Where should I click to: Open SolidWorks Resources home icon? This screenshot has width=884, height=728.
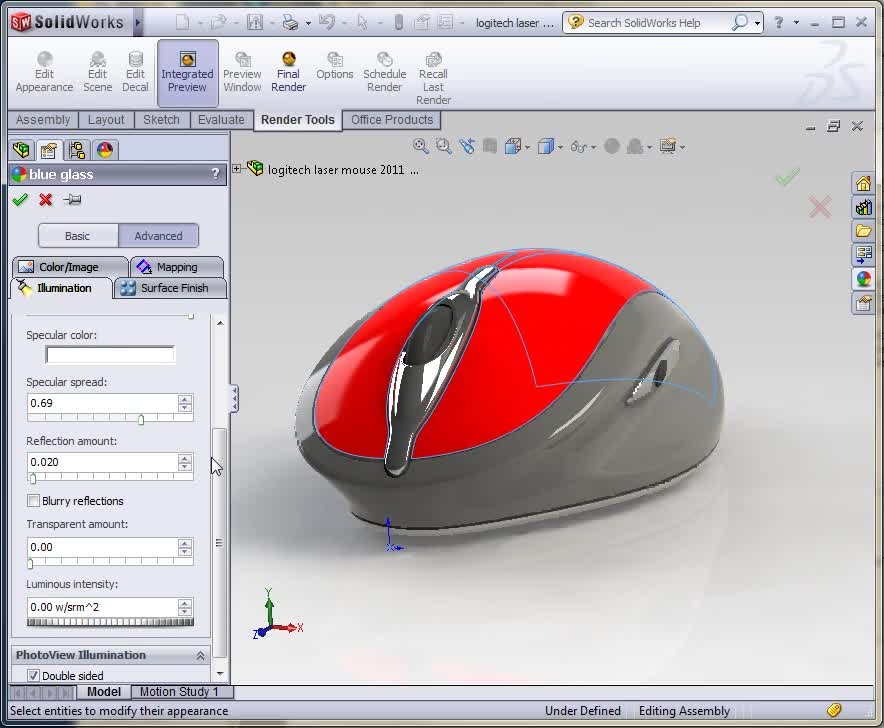coord(863,184)
